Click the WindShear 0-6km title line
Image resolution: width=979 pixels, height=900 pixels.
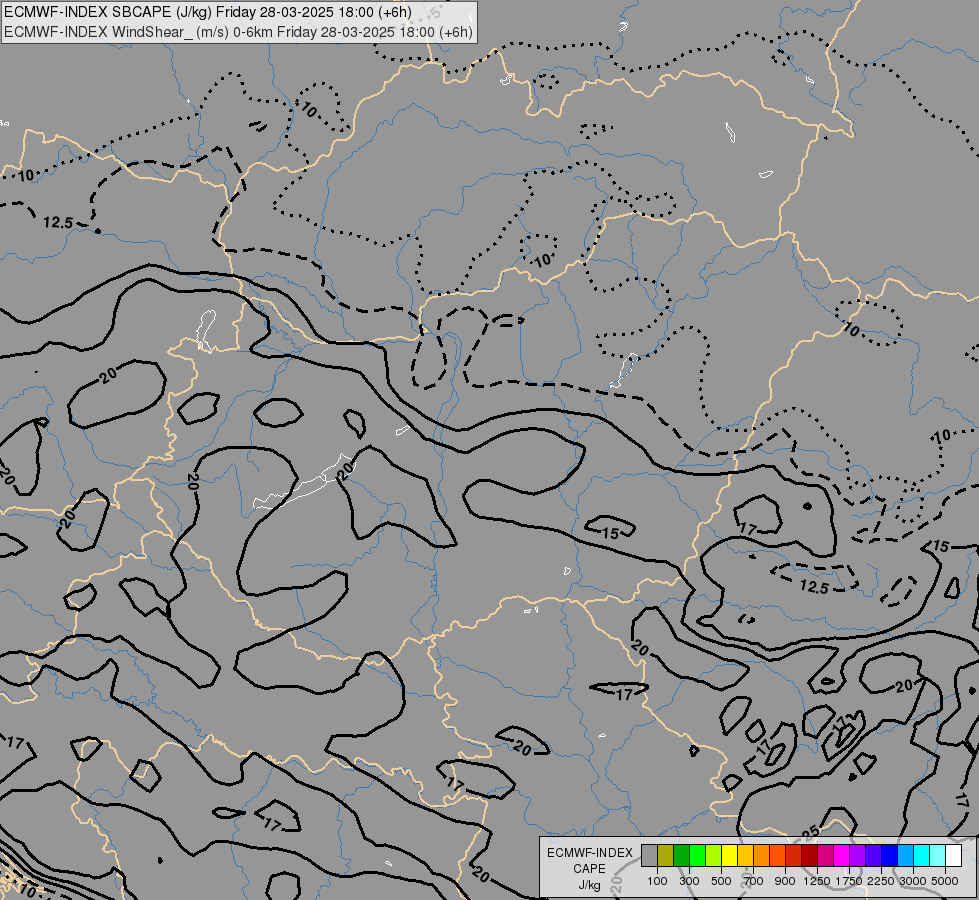[x=239, y=32]
